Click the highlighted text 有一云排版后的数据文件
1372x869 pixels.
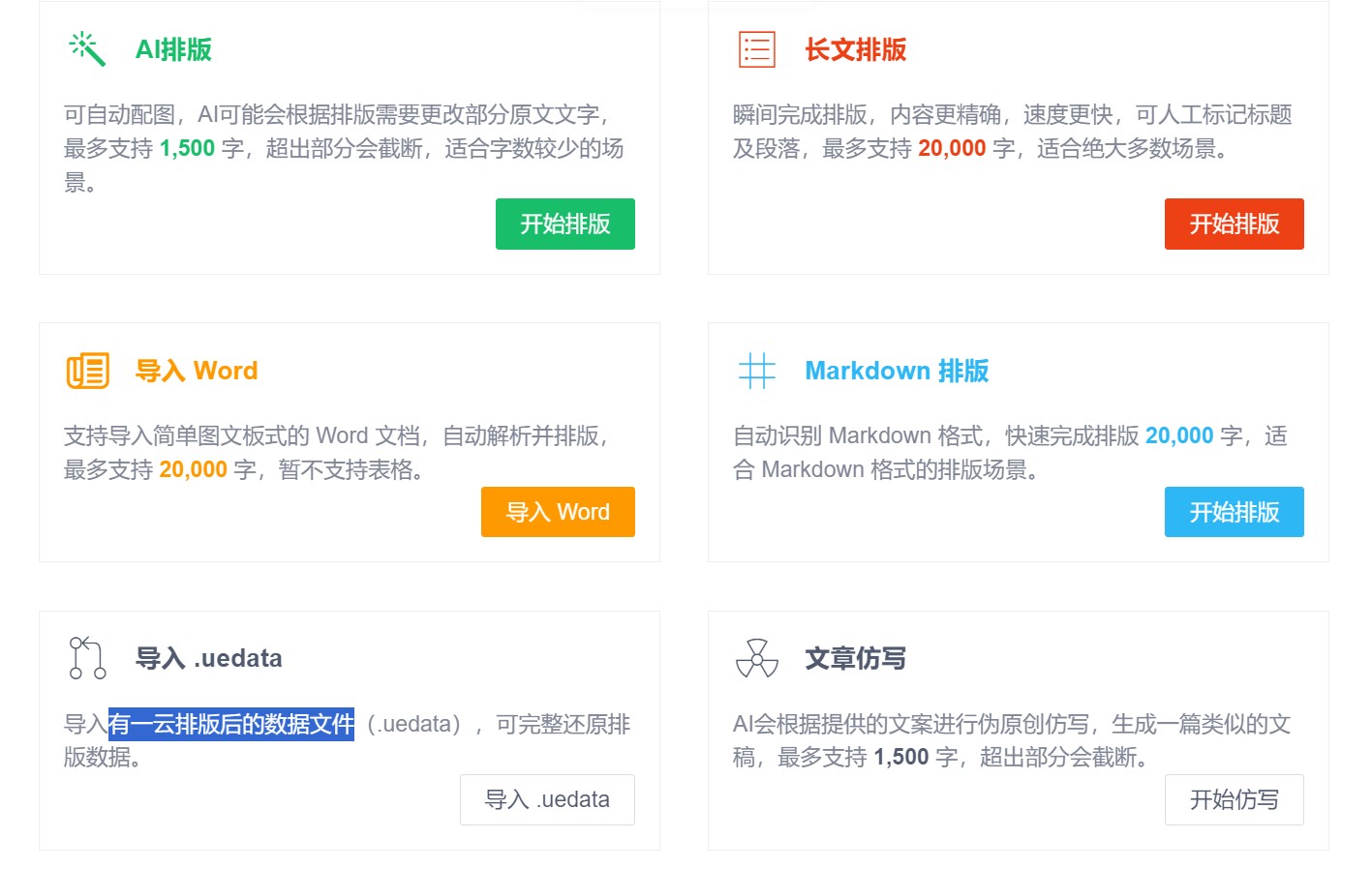231,724
